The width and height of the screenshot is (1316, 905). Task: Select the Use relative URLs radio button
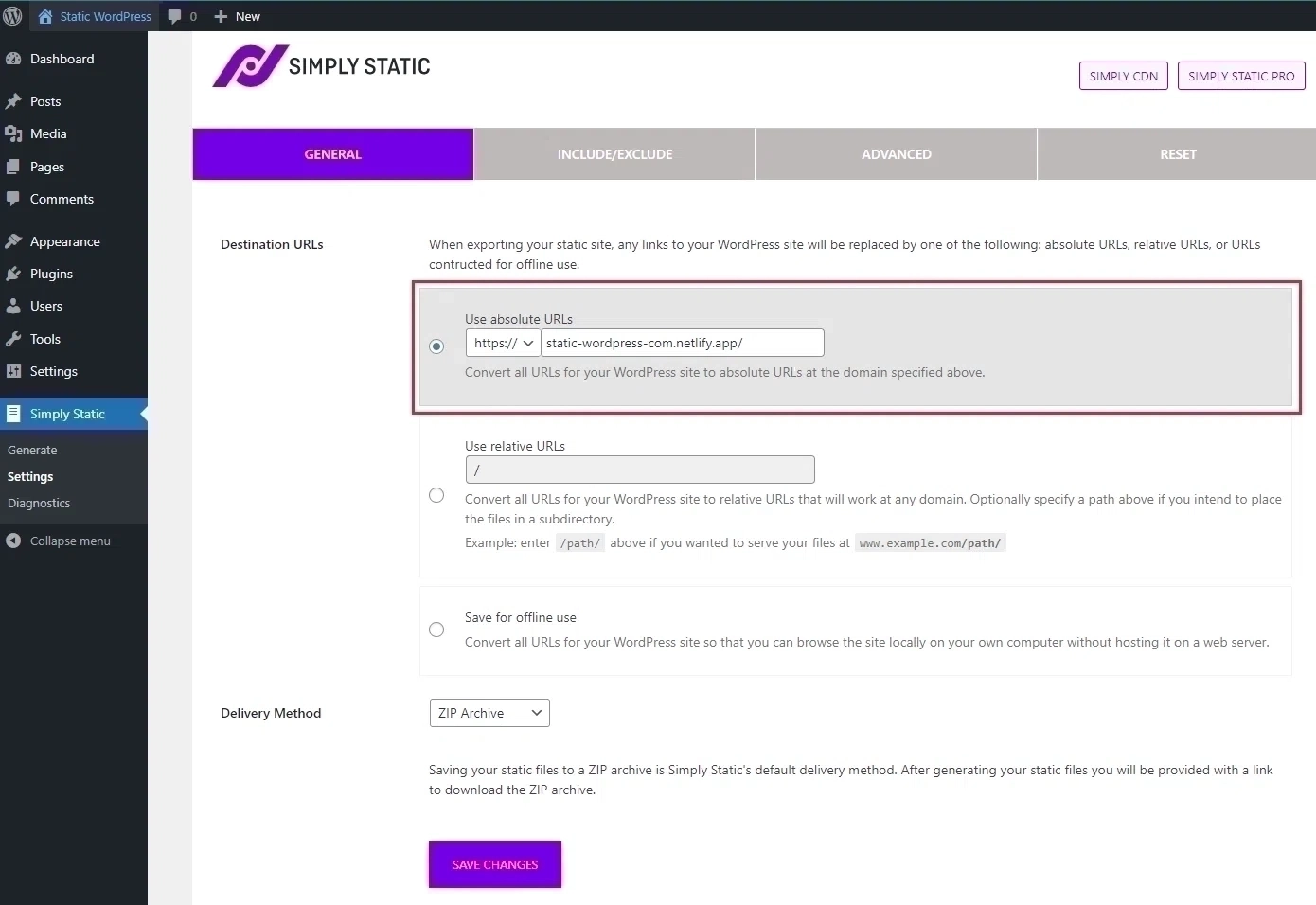pyautogui.click(x=436, y=495)
